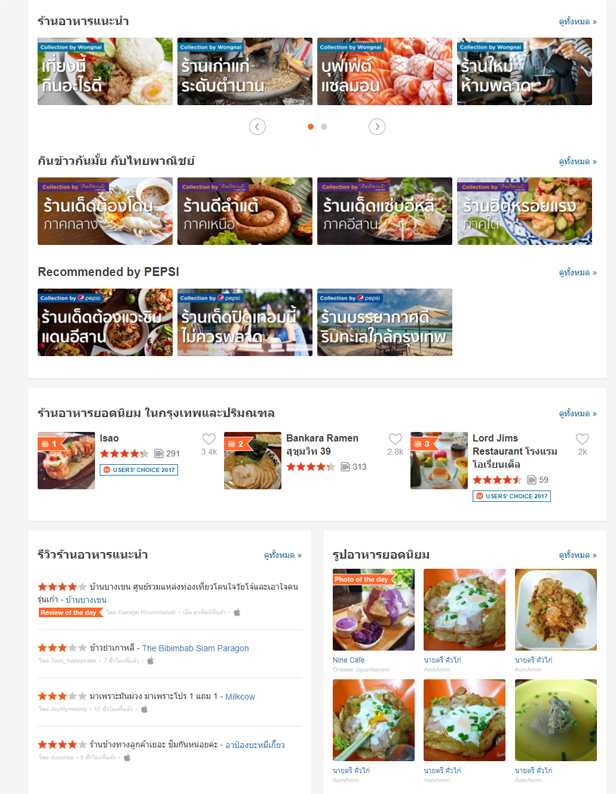This screenshot has width=616, height=794.
Task: Favorite Isao with the heart icon
Action: [x=209, y=439]
